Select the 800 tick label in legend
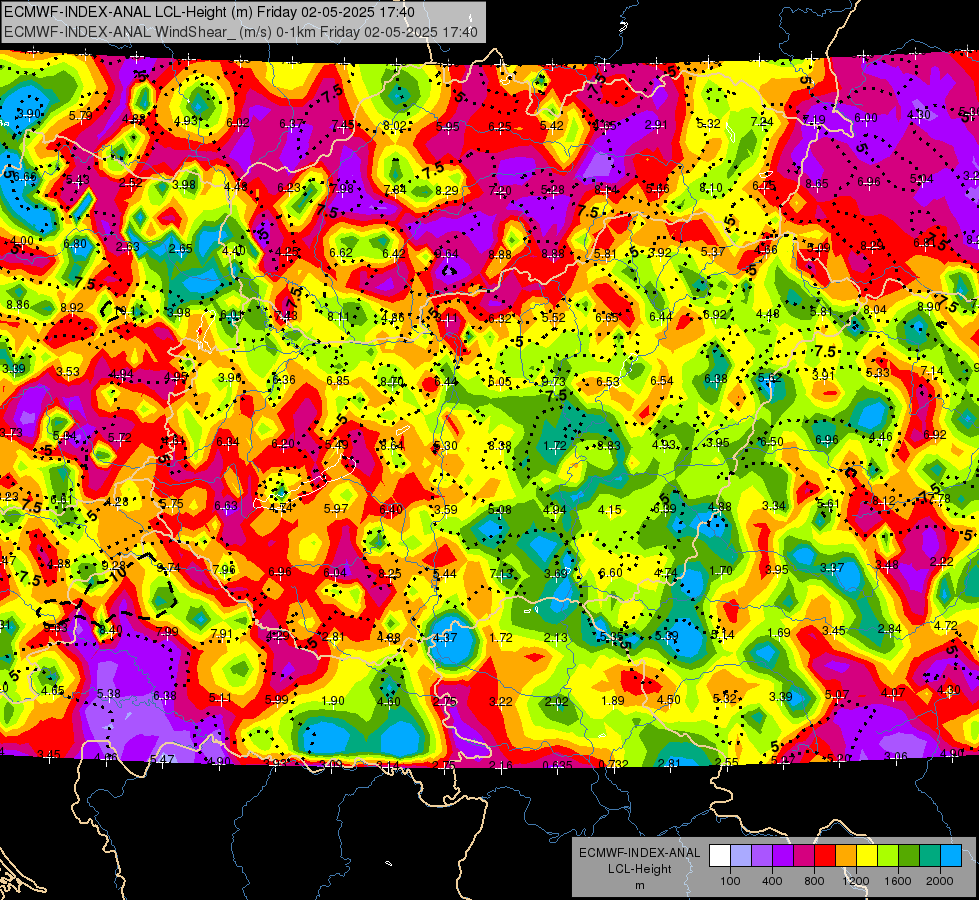Viewport: 979px width, 900px height. [814, 881]
